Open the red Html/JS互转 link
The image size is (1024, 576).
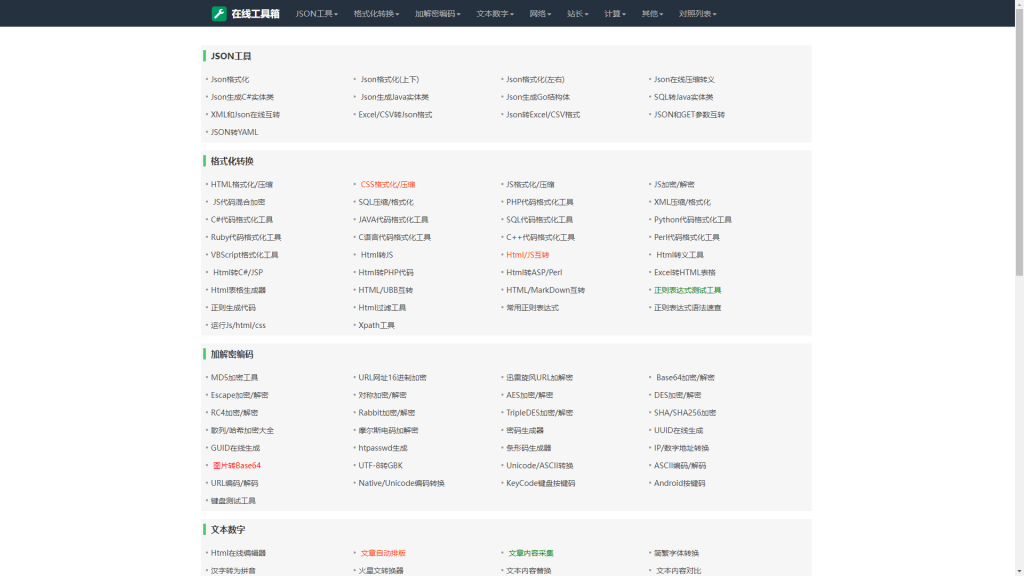[x=528, y=255]
